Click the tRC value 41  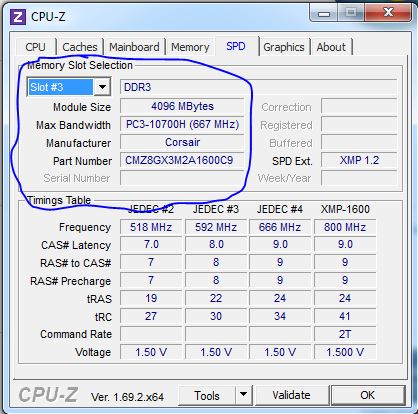coord(345,316)
